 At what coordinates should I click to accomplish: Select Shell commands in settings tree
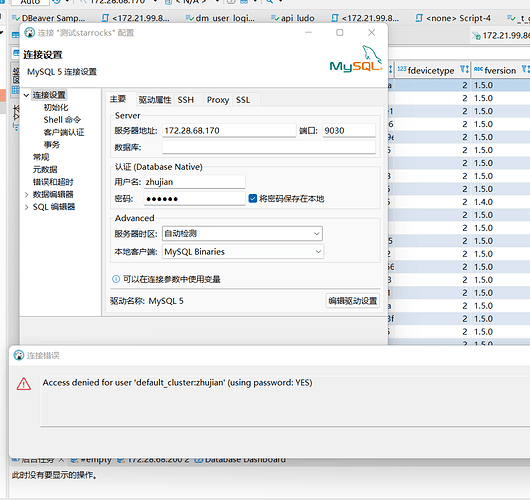point(62,120)
